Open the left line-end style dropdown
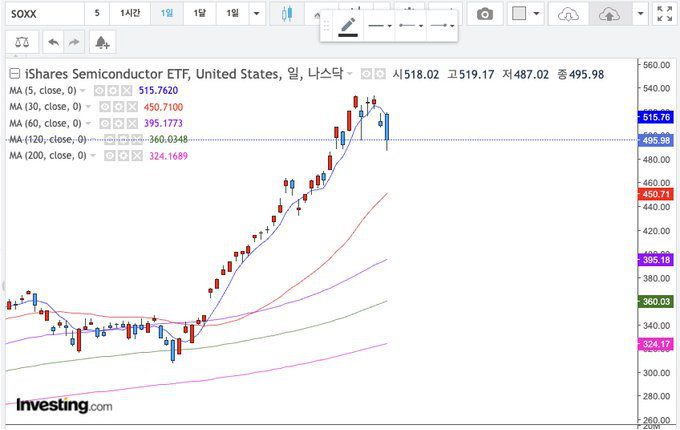 coord(411,26)
